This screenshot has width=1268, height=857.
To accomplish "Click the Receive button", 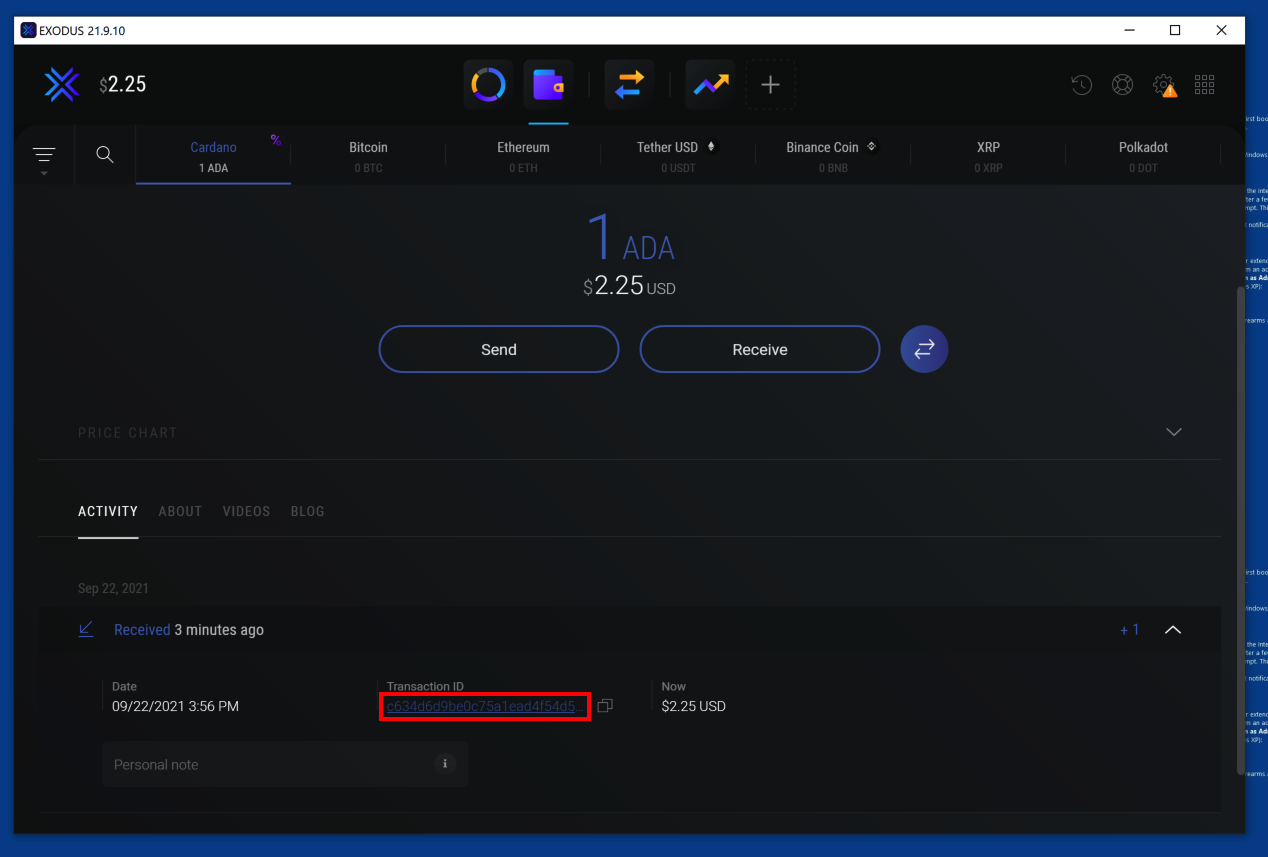I will click(759, 349).
